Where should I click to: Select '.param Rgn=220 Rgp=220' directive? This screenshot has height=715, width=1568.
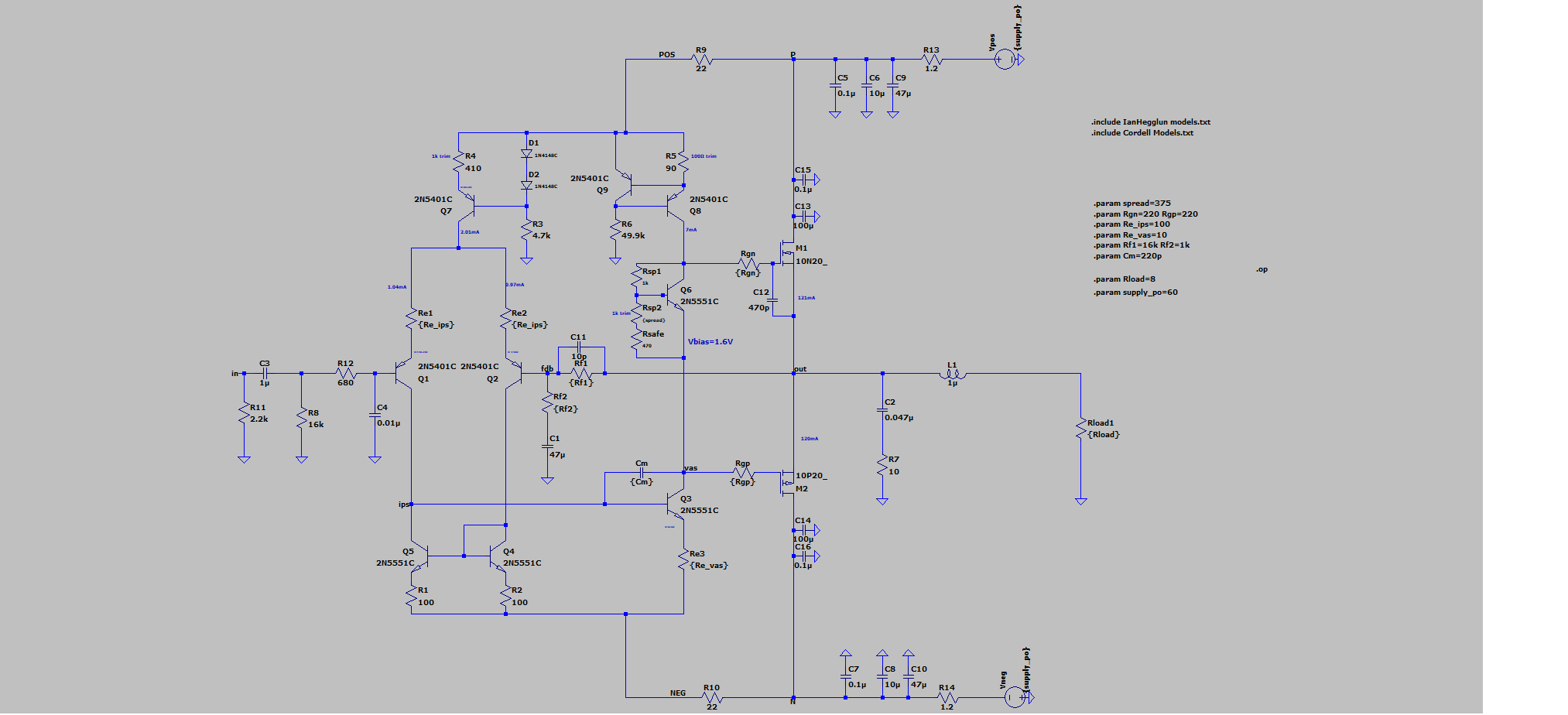click(x=1145, y=214)
